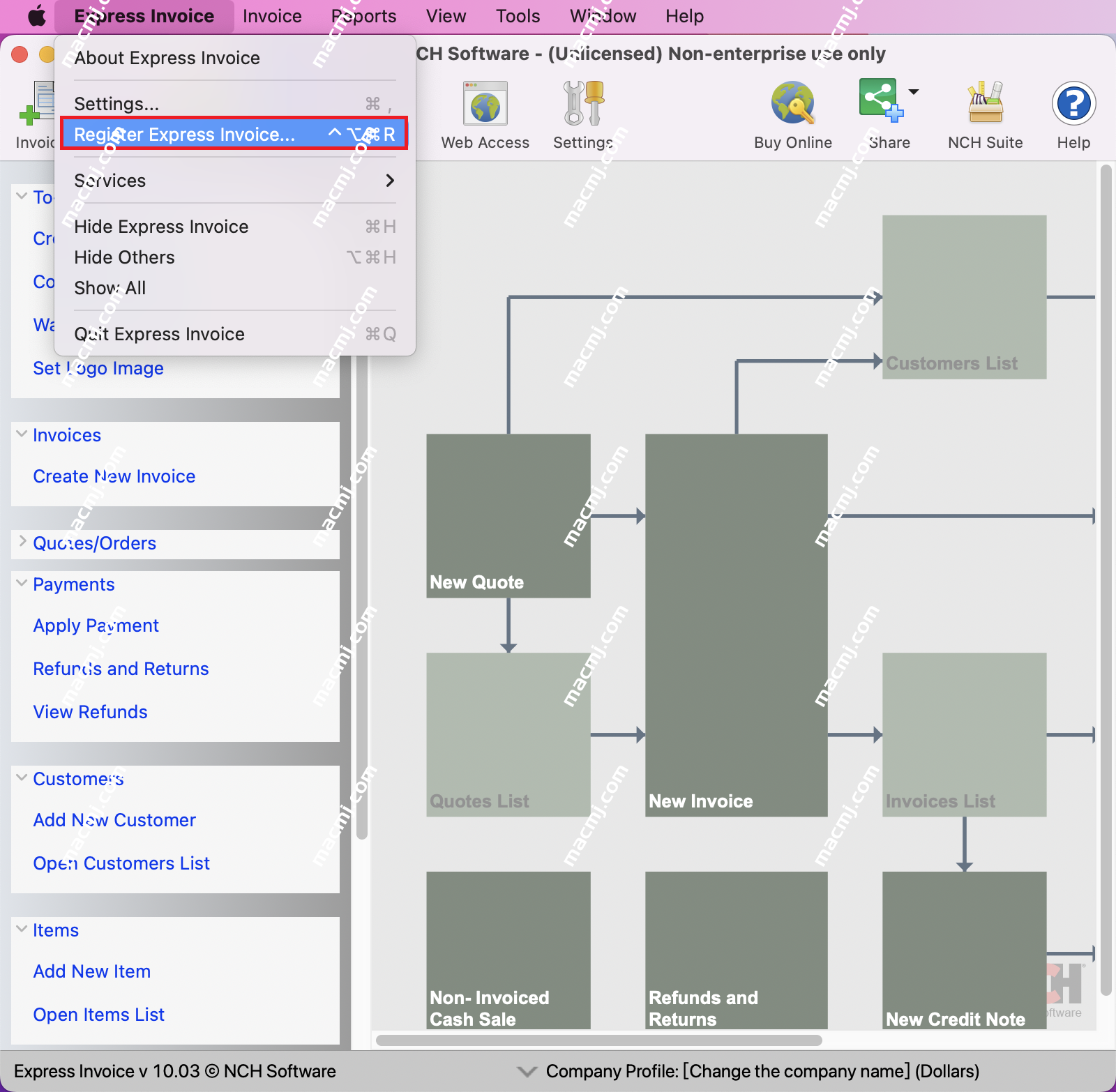Click the Apply Payment link
This screenshot has height=1092, width=1116.
[x=96, y=625]
